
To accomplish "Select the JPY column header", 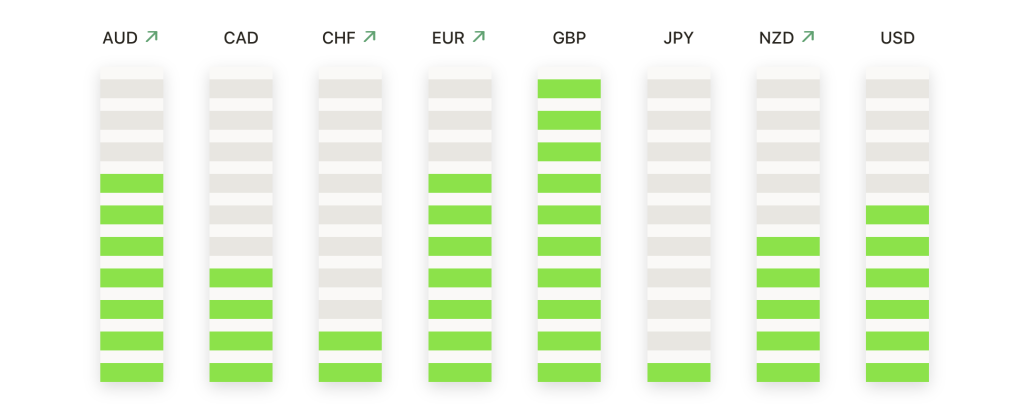I will coord(679,39).
